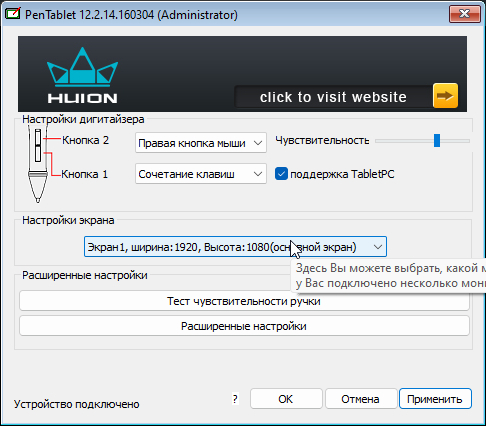486x426 pixels.
Task: Click the Кнопка 2 label
Action: pos(86,140)
